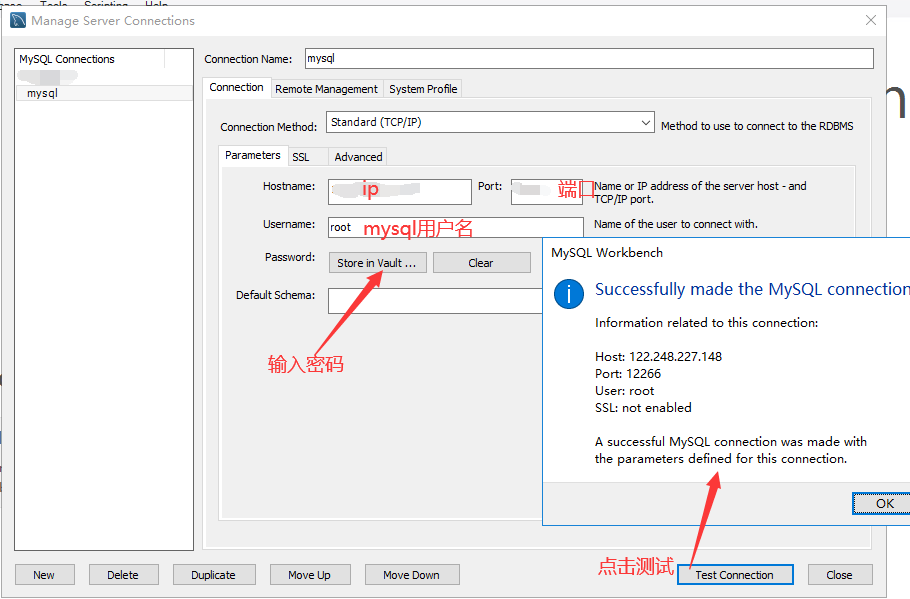Open the Connection Method dropdown

pyautogui.click(x=490, y=122)
